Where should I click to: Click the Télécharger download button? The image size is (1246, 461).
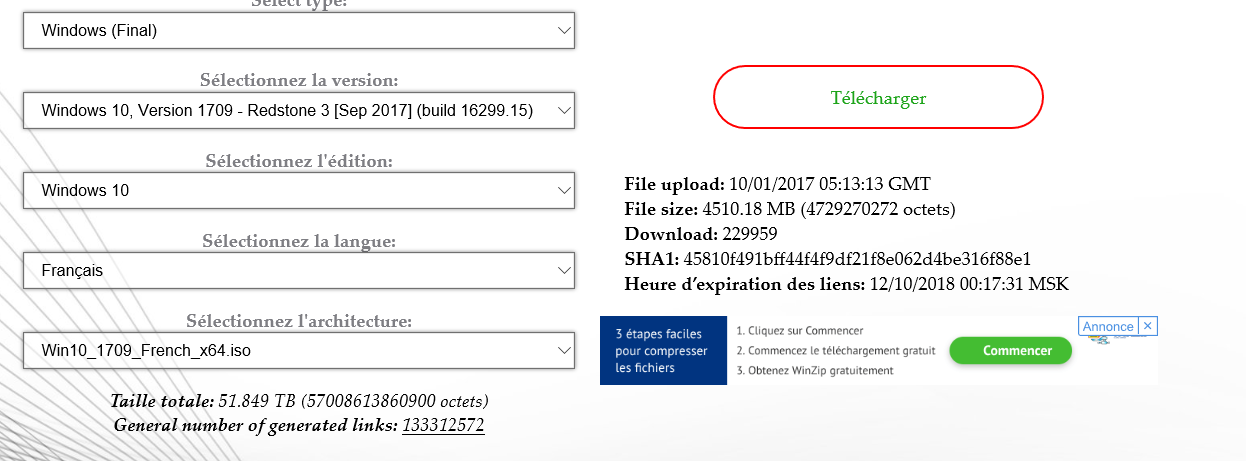coord(878,97)
